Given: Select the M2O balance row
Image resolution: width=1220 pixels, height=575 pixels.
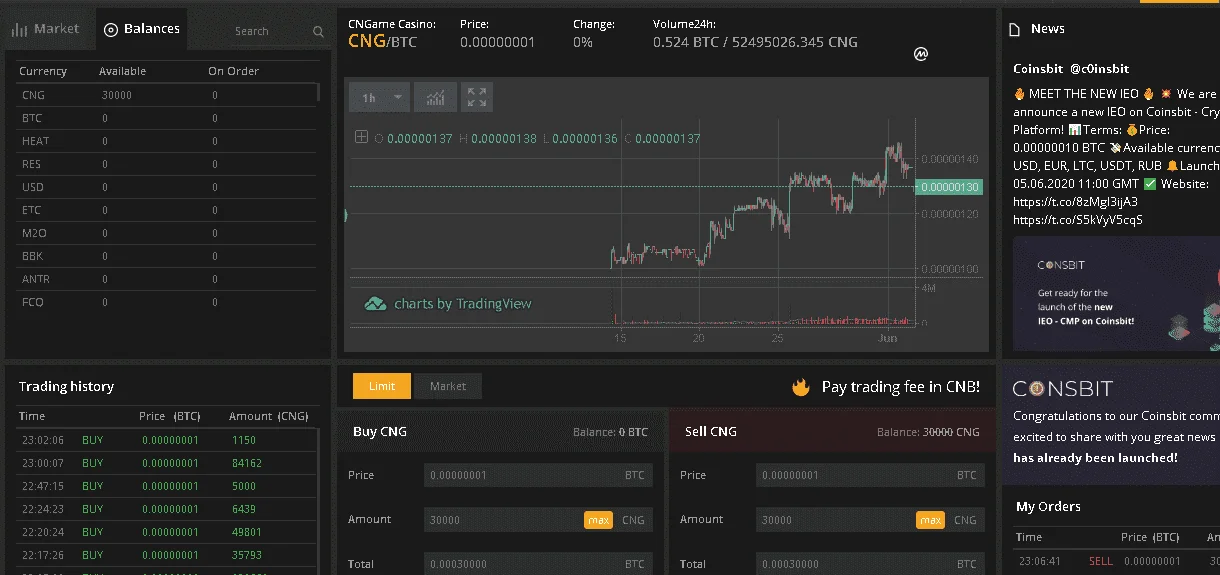Looking at the screenshot, I should click(166, 233).
